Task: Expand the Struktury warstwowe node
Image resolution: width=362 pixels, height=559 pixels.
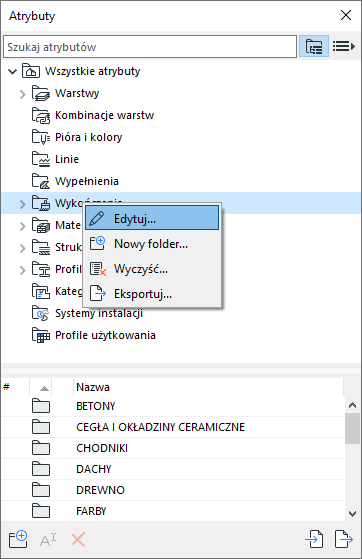Action: click(x=22, y=248)
